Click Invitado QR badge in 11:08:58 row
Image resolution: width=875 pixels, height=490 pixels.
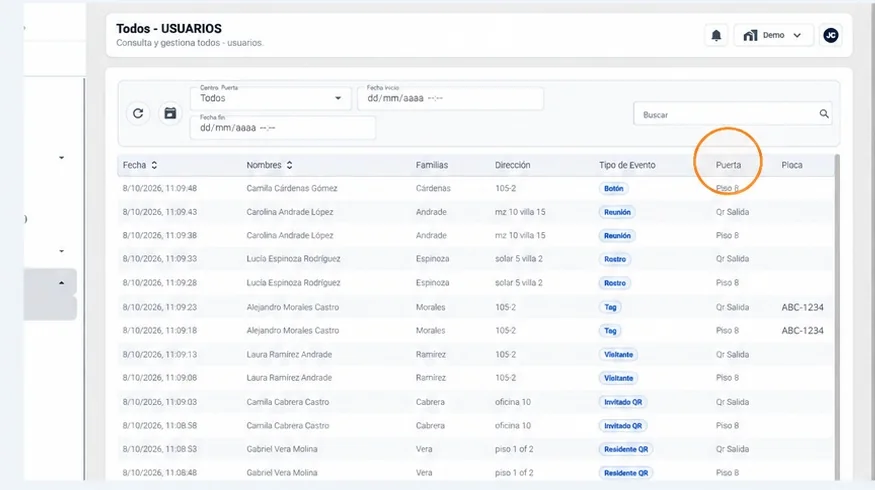[623, 425]
